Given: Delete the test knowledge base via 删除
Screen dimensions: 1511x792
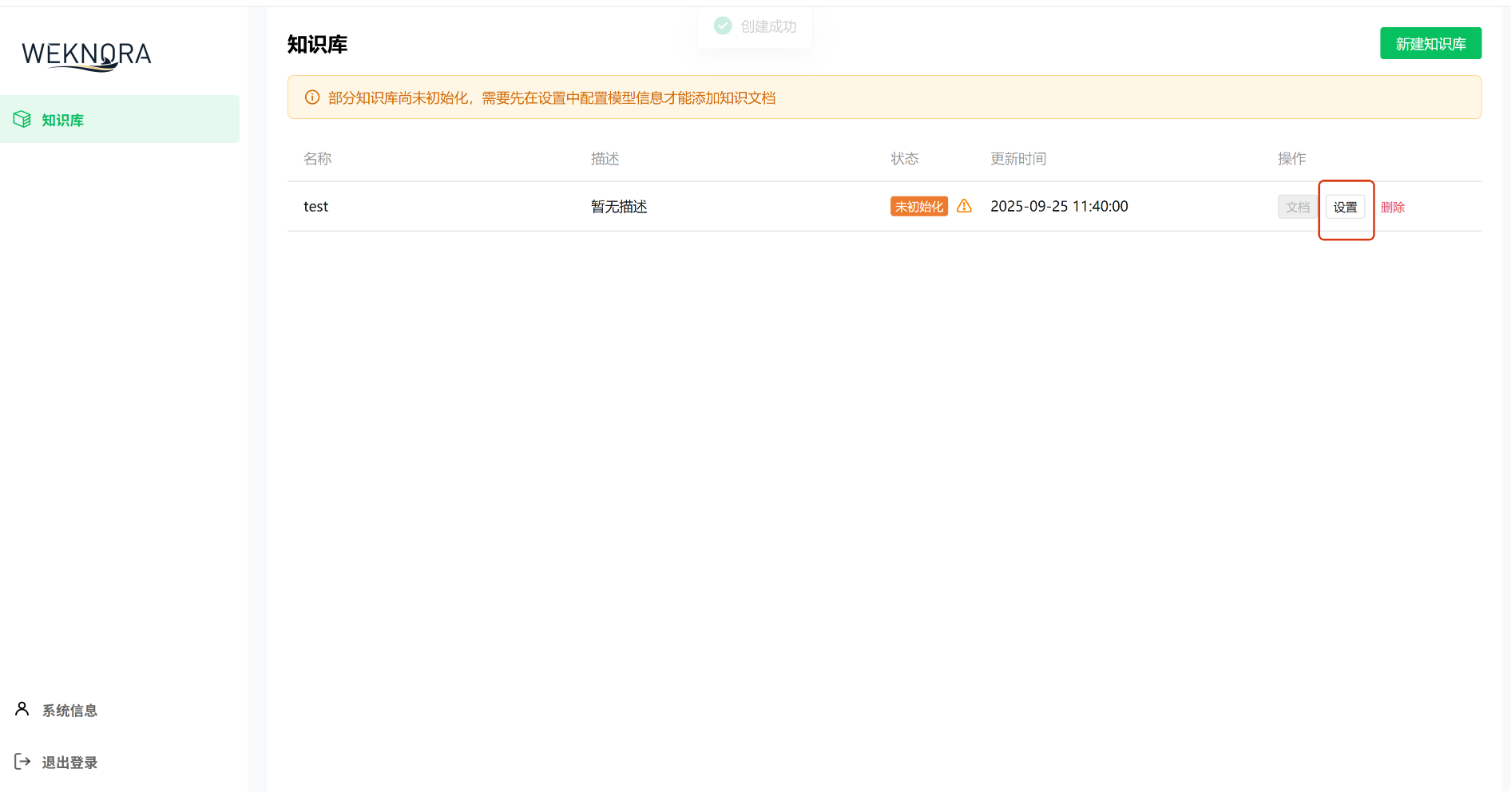Looking at the screenshot, I should click(x=1394, y=207).
